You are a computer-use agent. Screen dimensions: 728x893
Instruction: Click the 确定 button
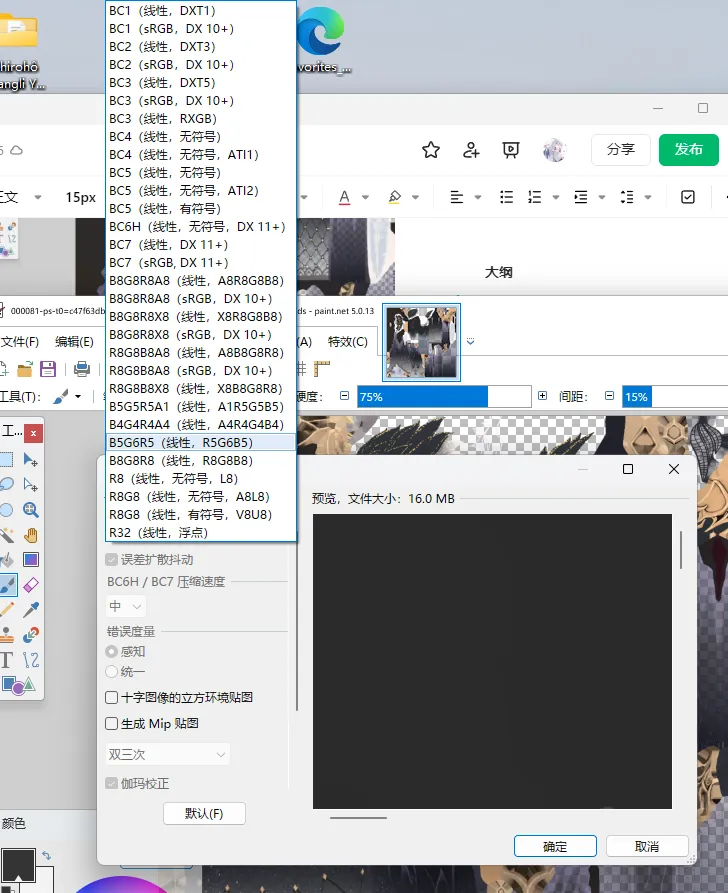[x=555, y=846]
